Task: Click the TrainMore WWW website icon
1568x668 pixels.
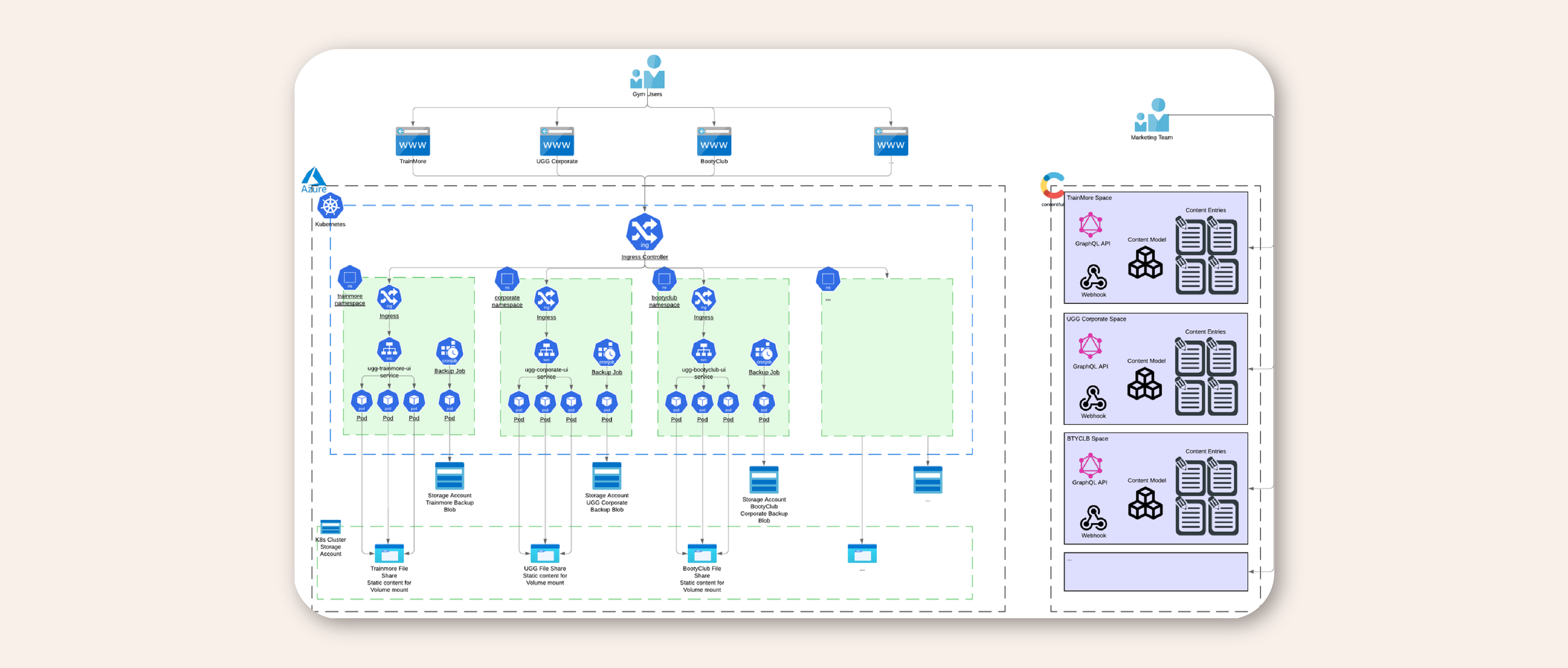Action: (x=413, y=141)
